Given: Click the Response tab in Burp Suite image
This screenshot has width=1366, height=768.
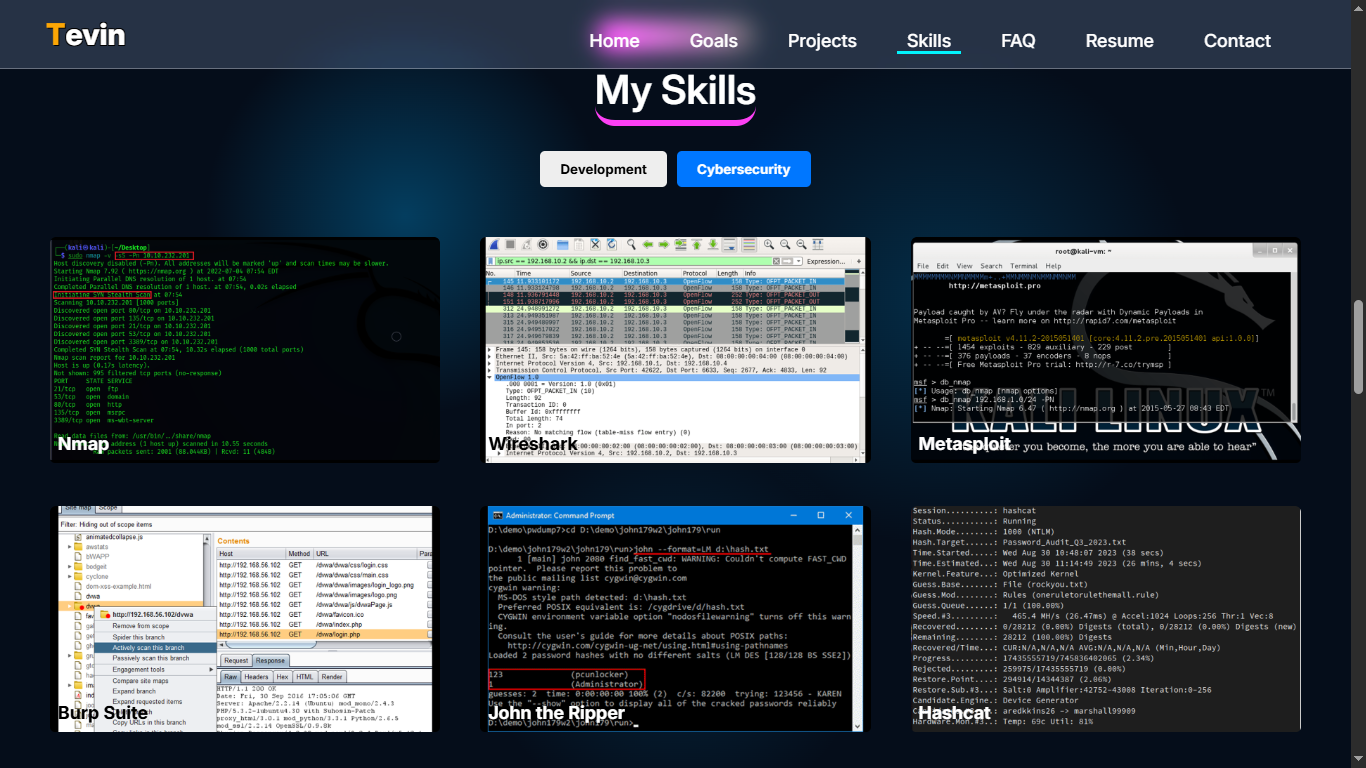Looking at the screenshot, I should 270,661.
